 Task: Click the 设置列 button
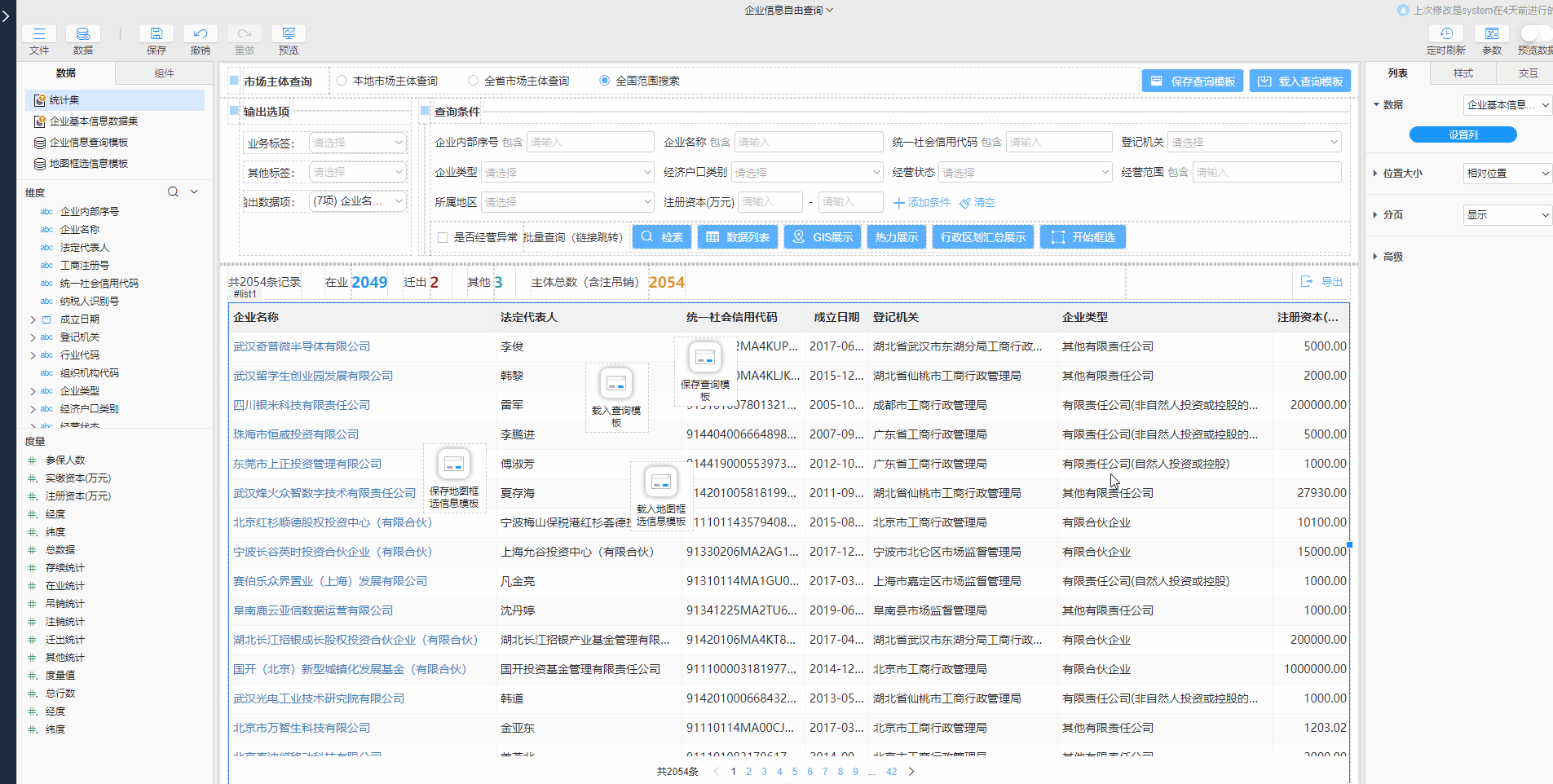[x=1463, y=134]
